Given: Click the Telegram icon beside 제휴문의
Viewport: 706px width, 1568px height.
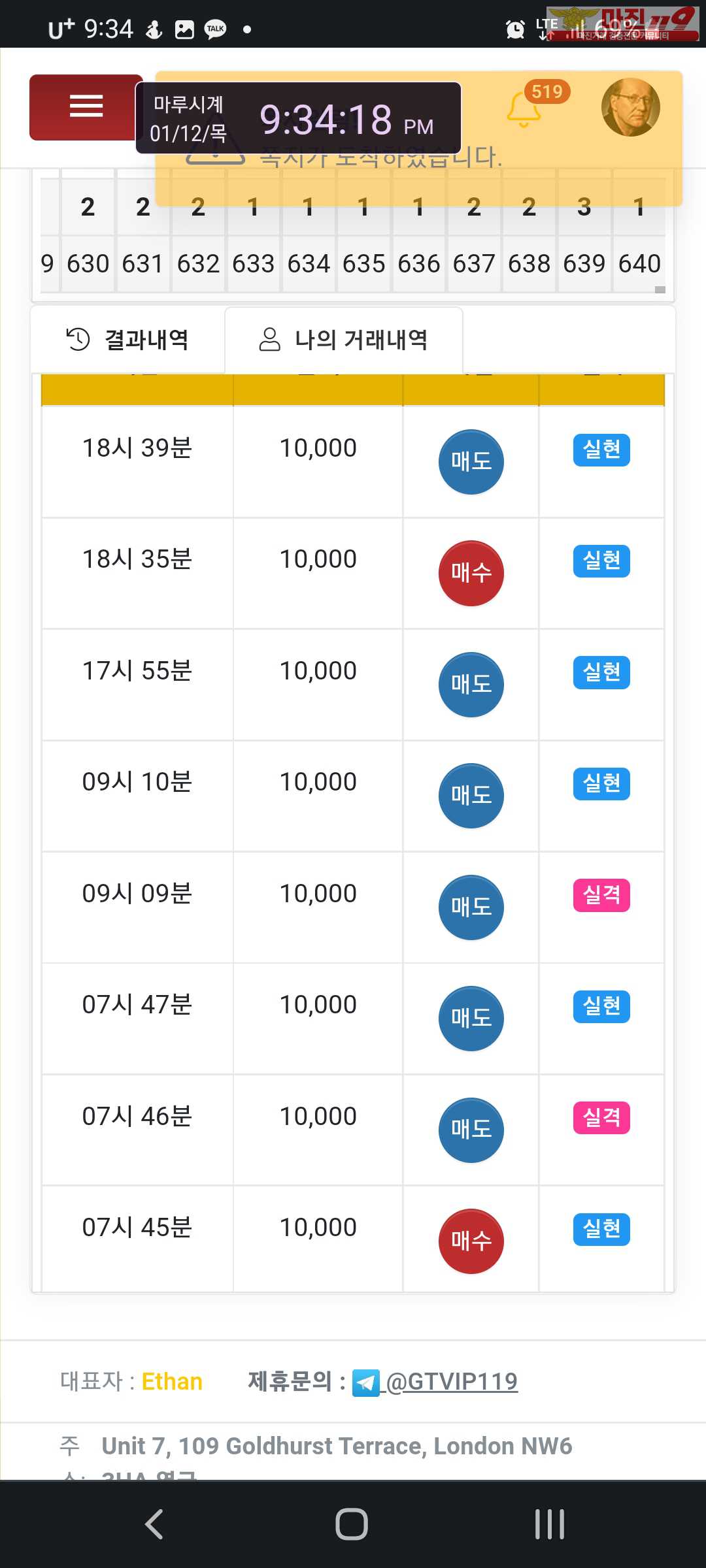Looking at the screenshot, I should pyautogui.click(x=365, y=1382).
